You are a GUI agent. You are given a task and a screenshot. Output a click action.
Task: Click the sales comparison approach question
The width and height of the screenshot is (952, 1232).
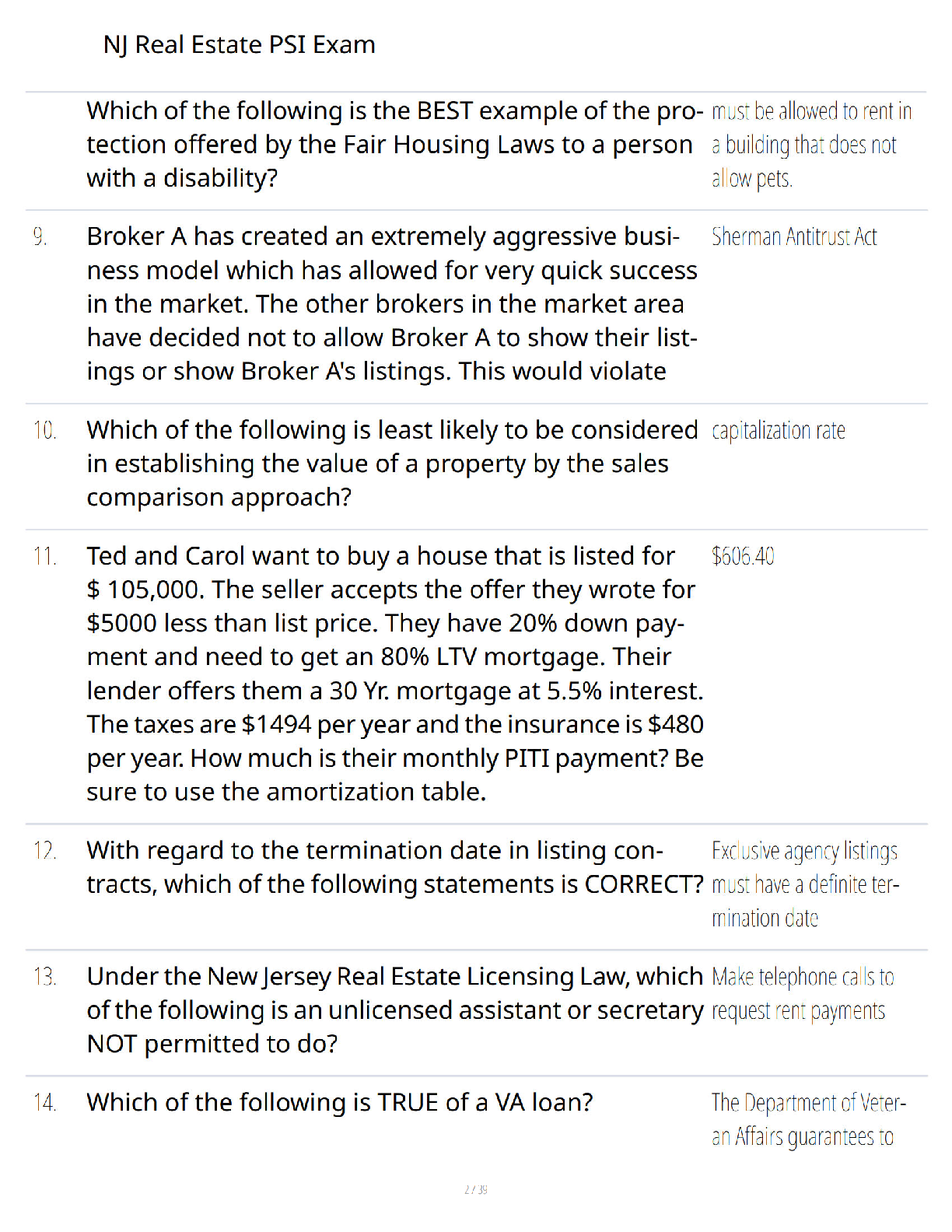[x=392, y=464]
